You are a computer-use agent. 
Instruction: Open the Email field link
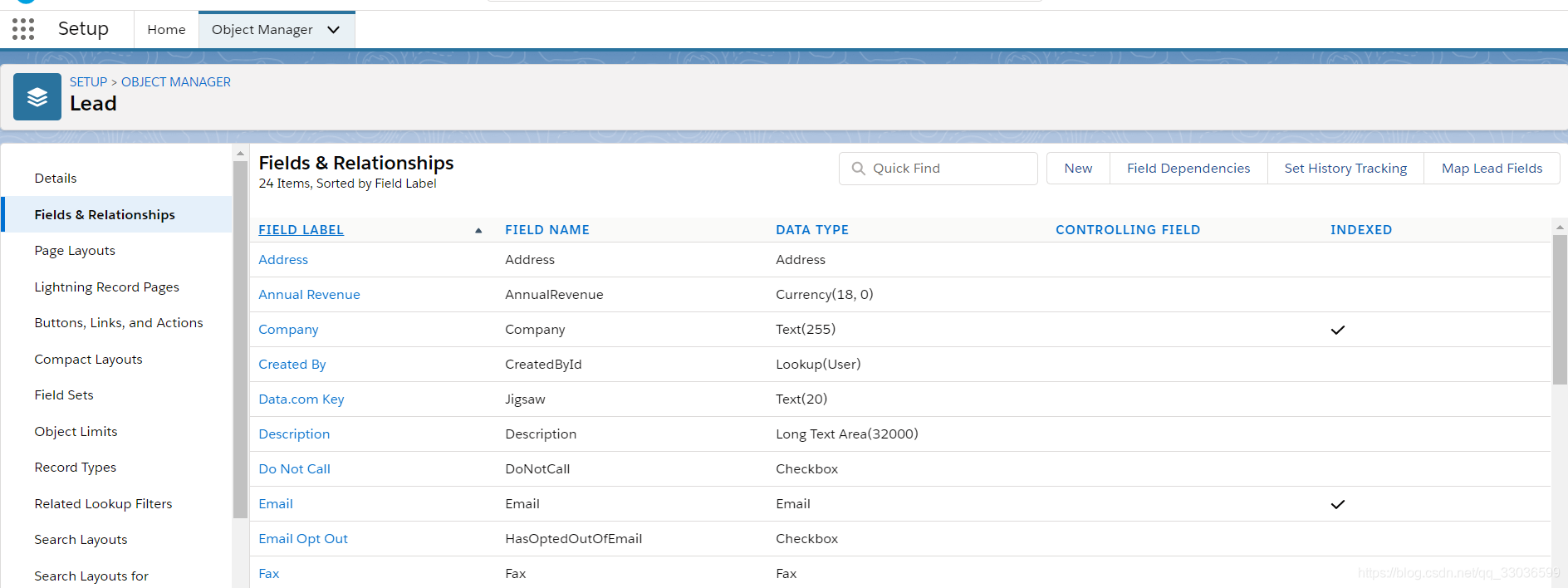coord(276,504)
